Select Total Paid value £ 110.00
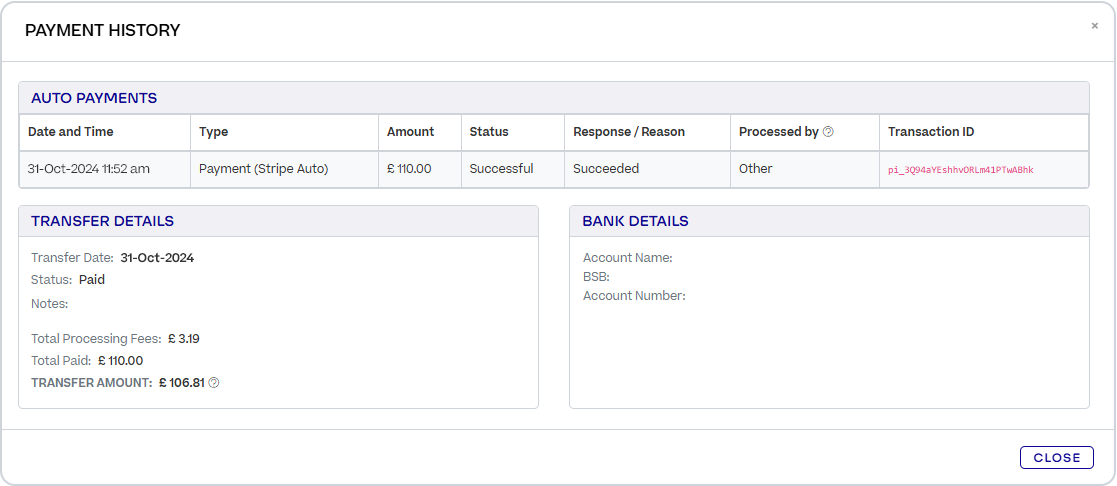Viewport: 1117px width, 486px height. point(120,361)
